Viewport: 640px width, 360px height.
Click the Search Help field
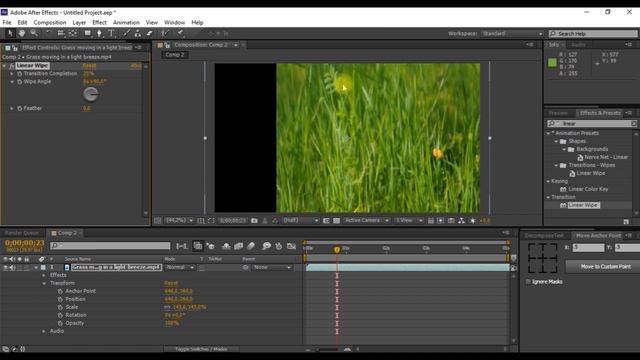[x=593, y=33]
